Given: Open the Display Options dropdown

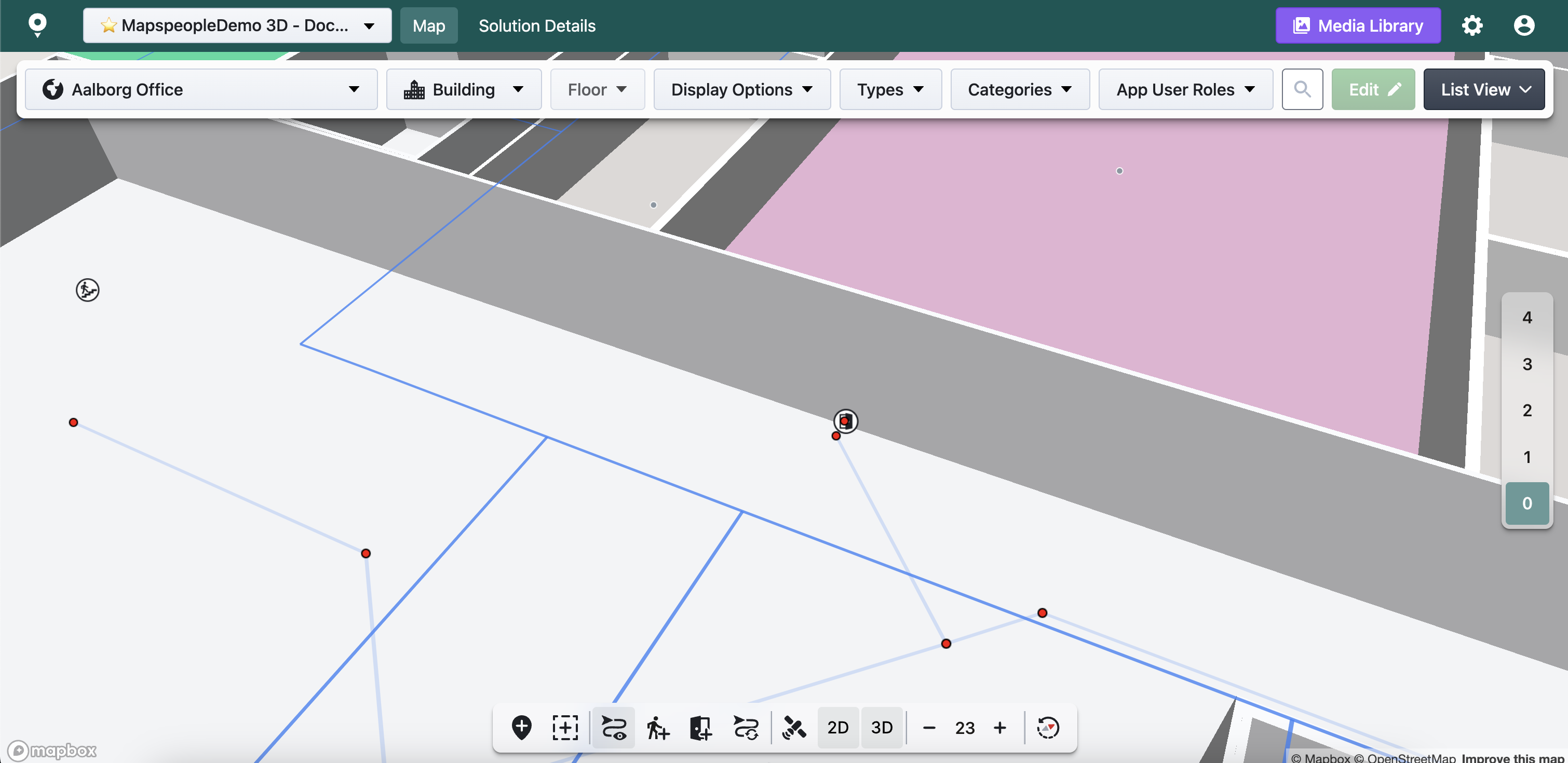Looking at the screenshot, I should click(741, 89).
